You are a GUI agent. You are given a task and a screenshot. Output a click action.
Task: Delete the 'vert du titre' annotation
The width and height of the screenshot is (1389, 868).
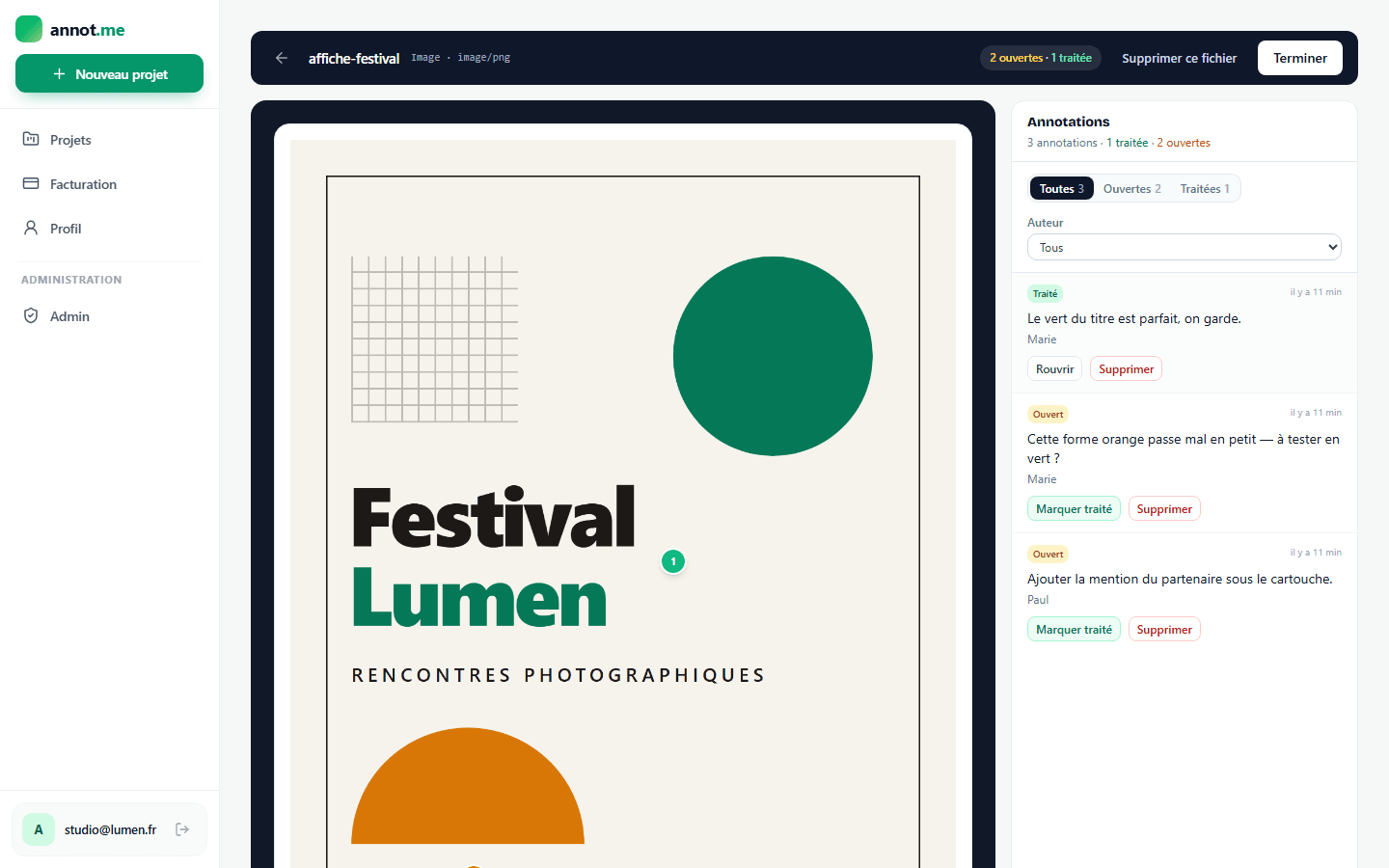tap(1126, 369)
